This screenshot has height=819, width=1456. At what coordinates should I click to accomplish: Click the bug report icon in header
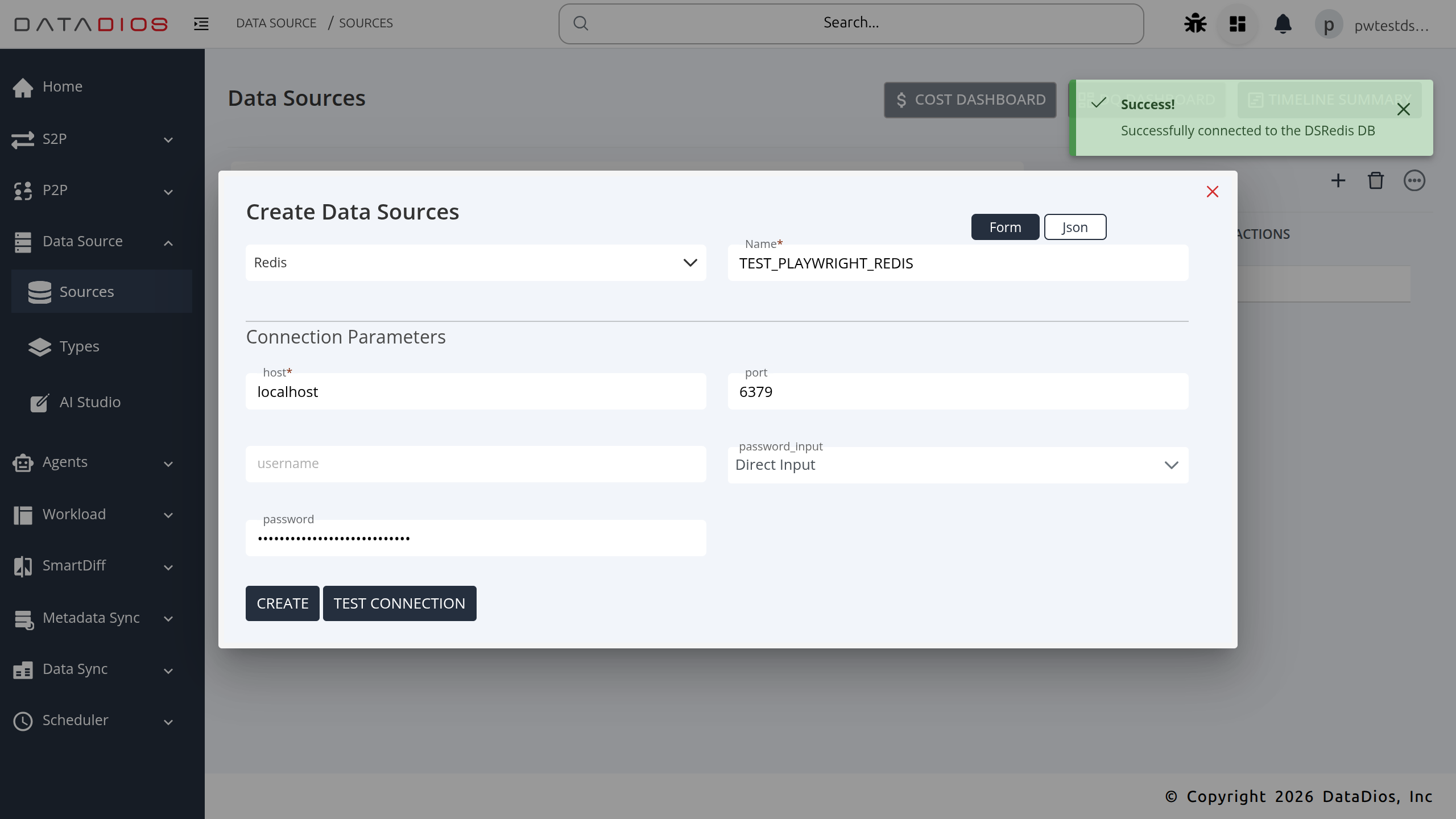[x=1195, y=24]
